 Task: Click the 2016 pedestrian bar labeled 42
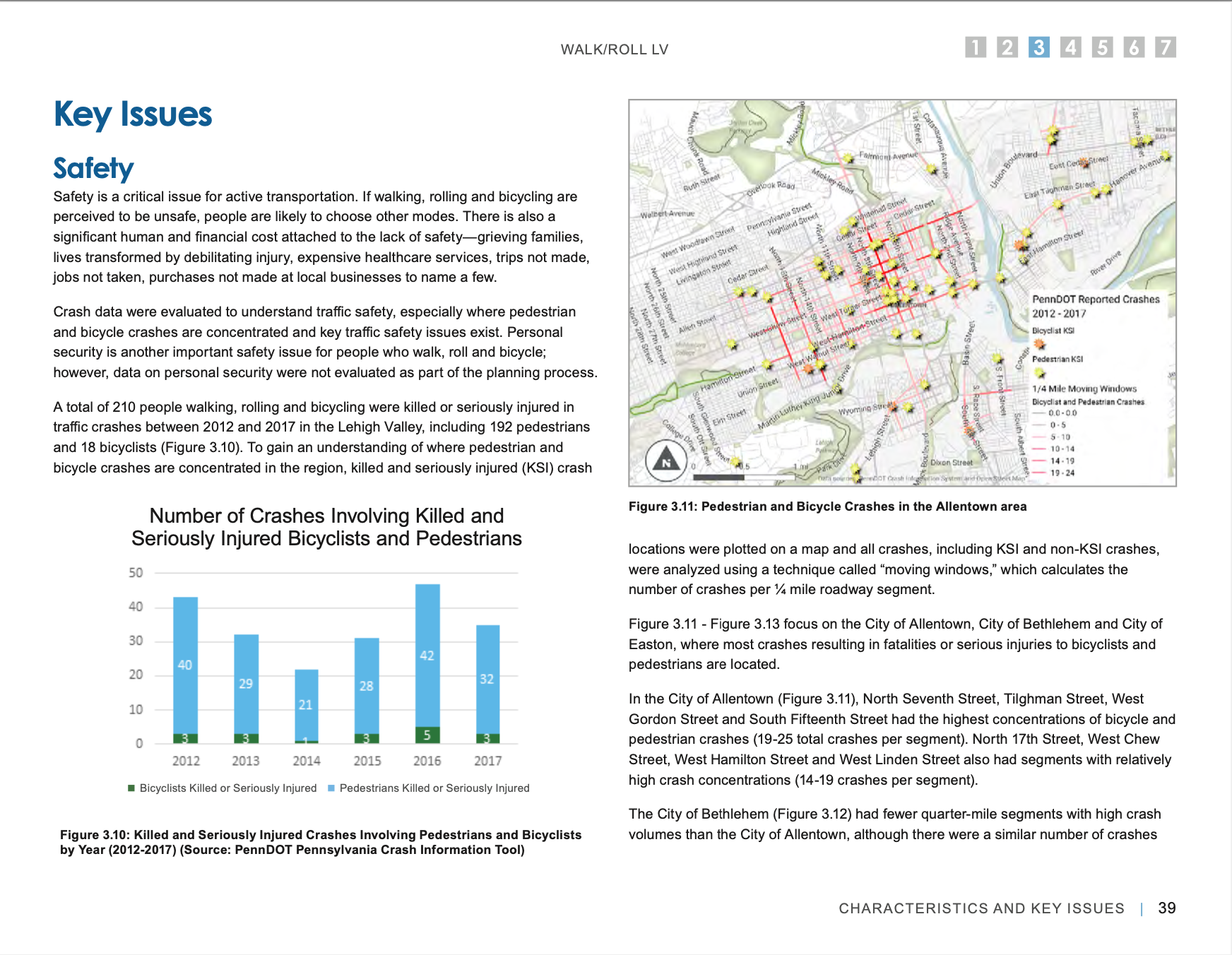pos(427,656)
